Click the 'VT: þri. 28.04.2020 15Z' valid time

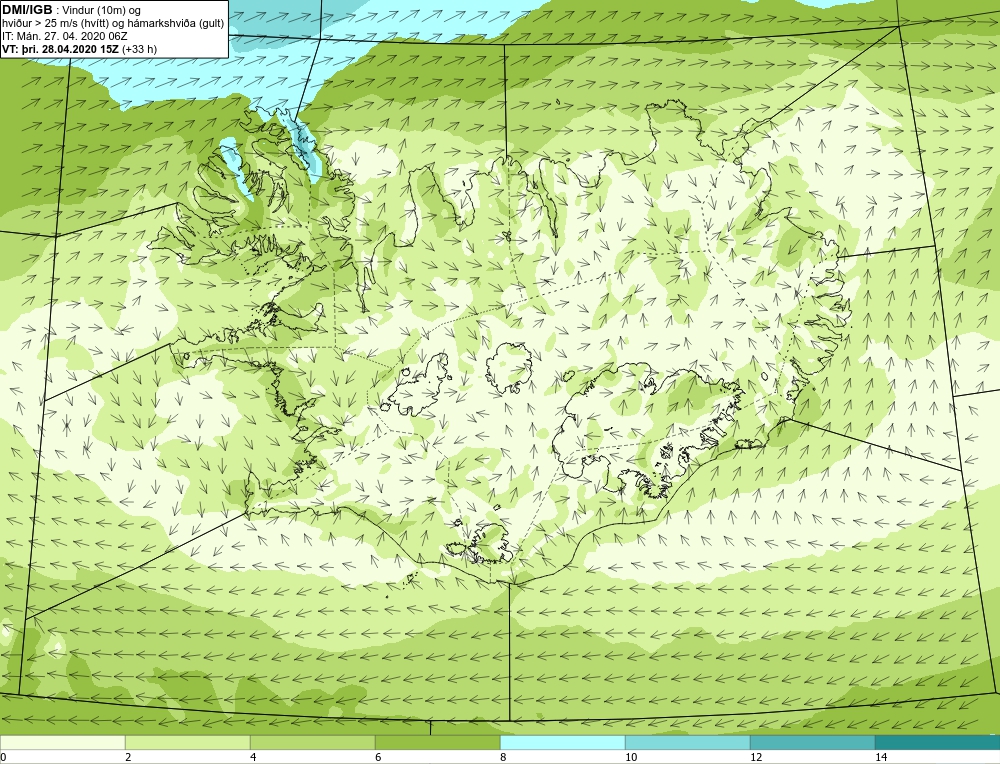61,49
